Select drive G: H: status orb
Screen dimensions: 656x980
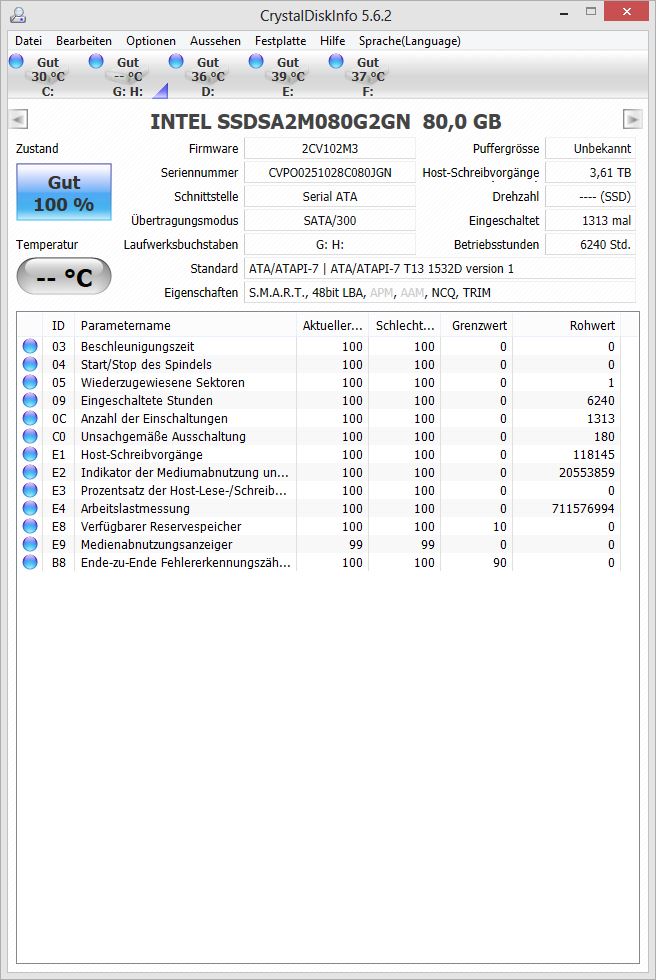pyautogui.click(x=96, y=61)
